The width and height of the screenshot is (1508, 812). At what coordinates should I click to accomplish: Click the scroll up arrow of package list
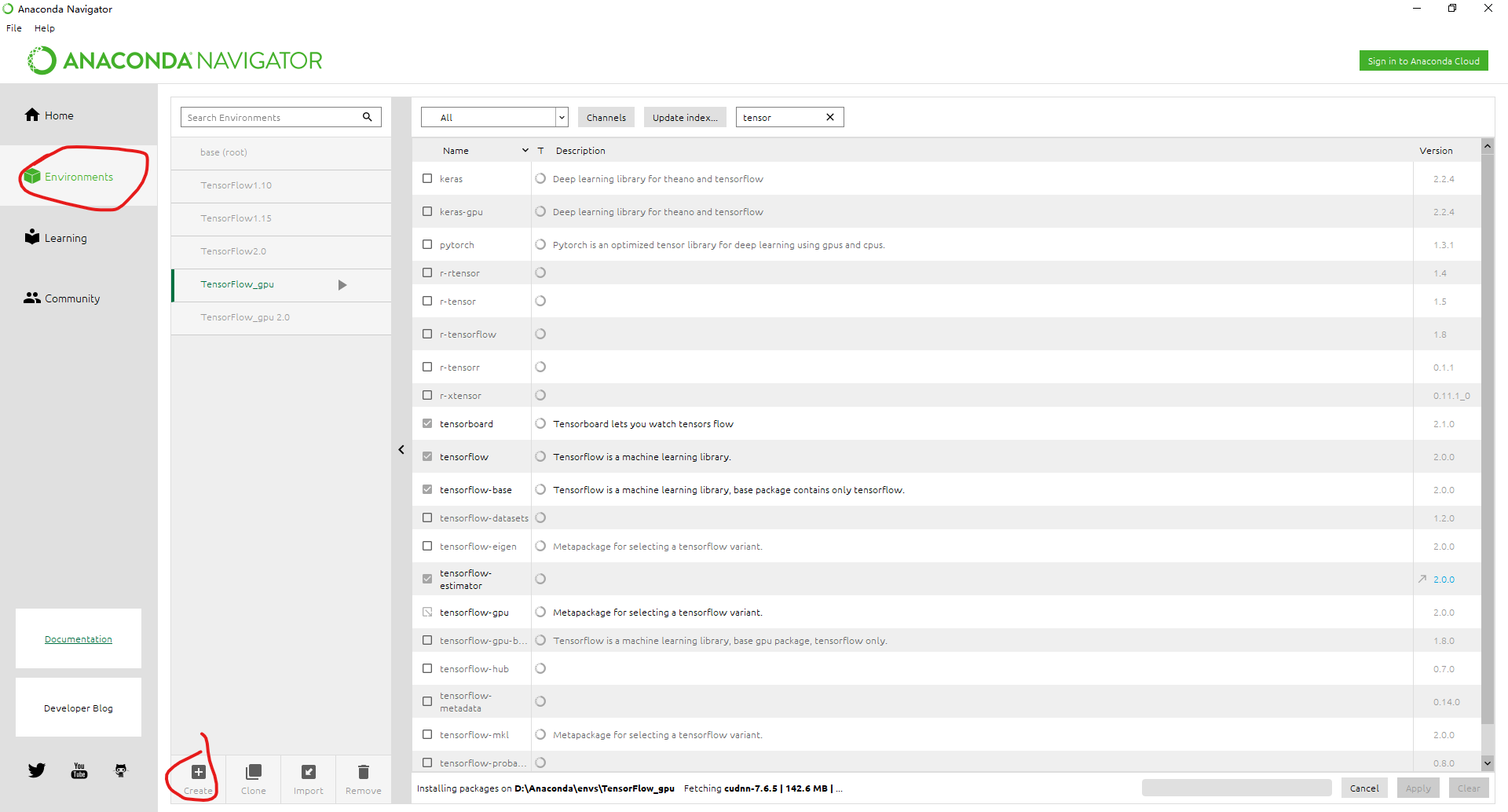coord(1488,145)
